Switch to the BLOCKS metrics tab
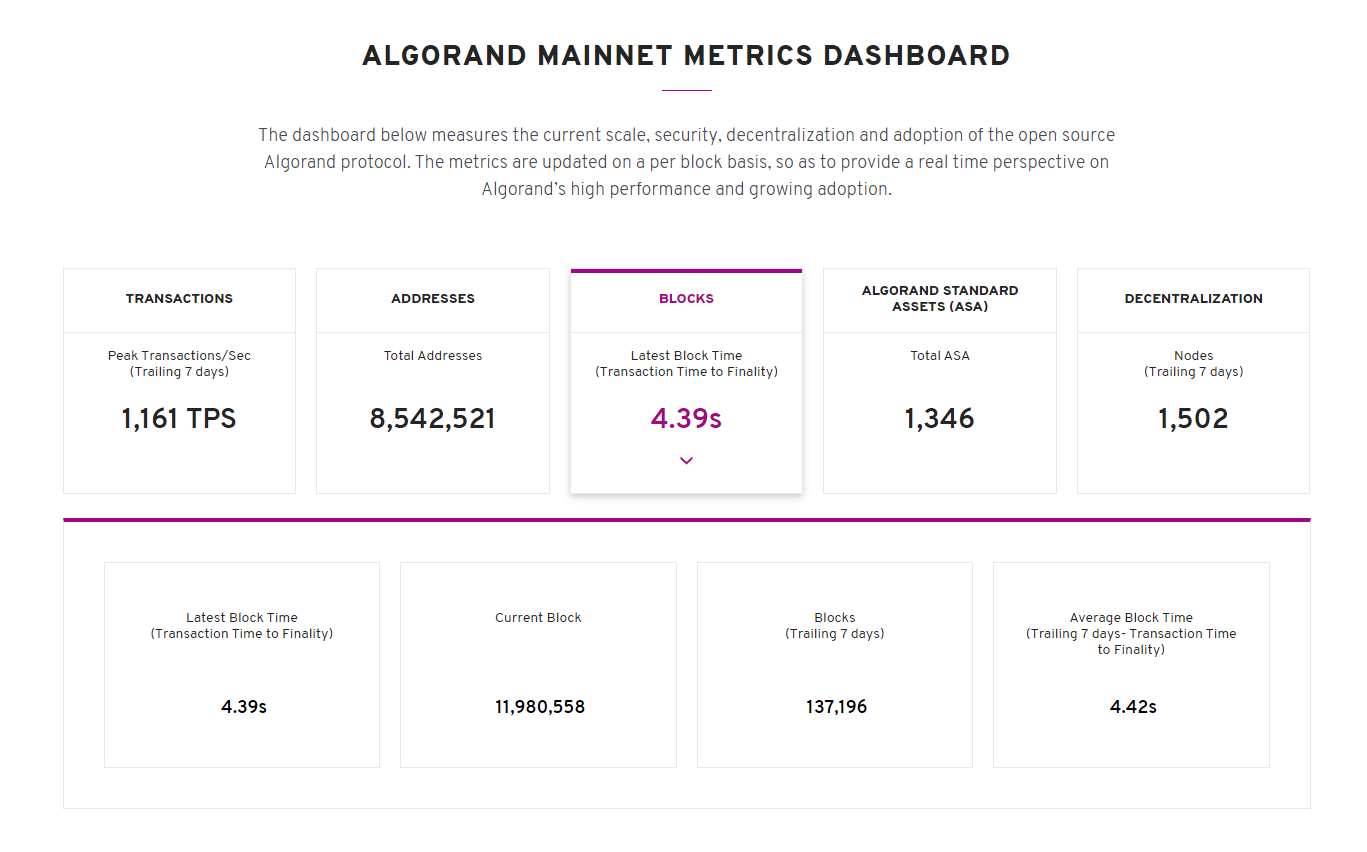 pyautogui.click(x=686, y=298)
